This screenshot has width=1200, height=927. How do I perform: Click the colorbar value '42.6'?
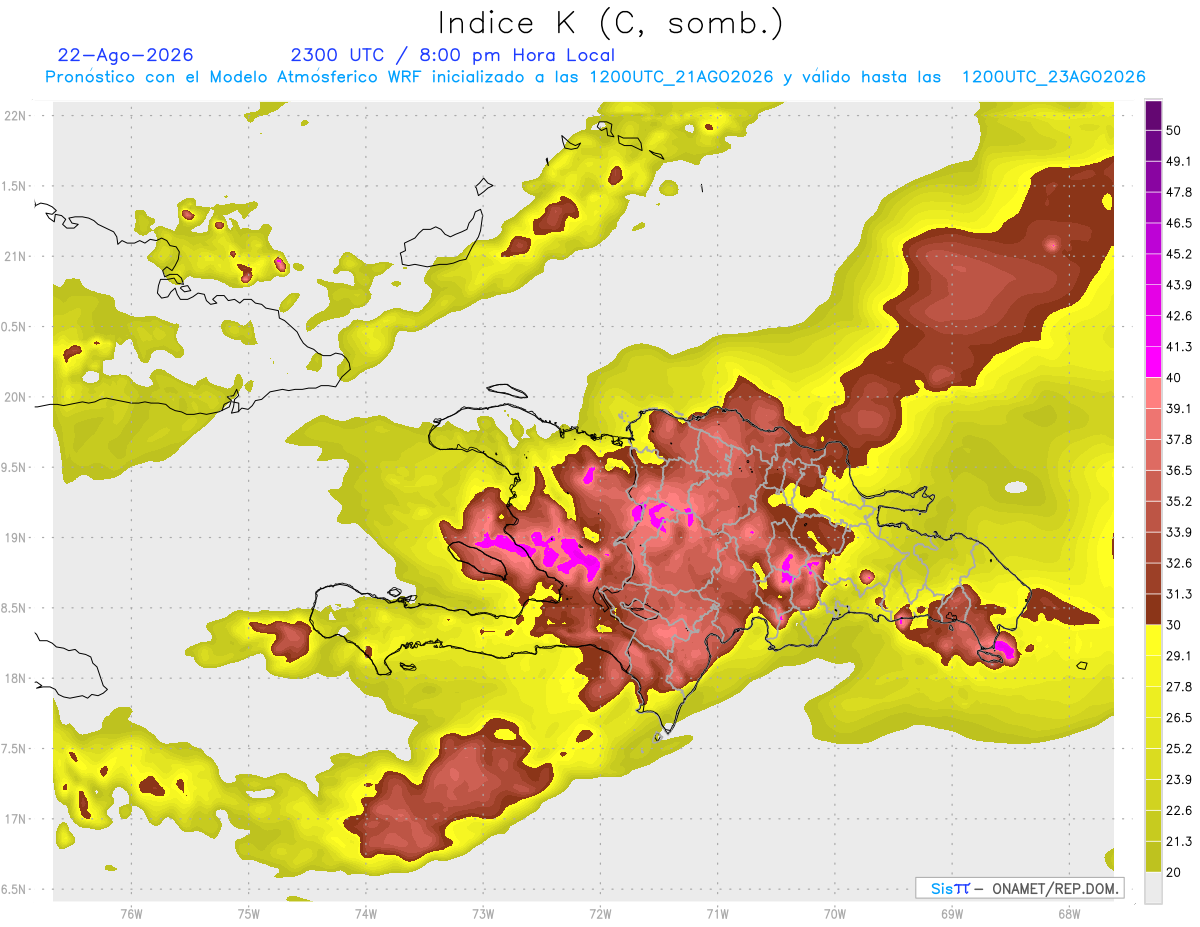coord(1178,316)
